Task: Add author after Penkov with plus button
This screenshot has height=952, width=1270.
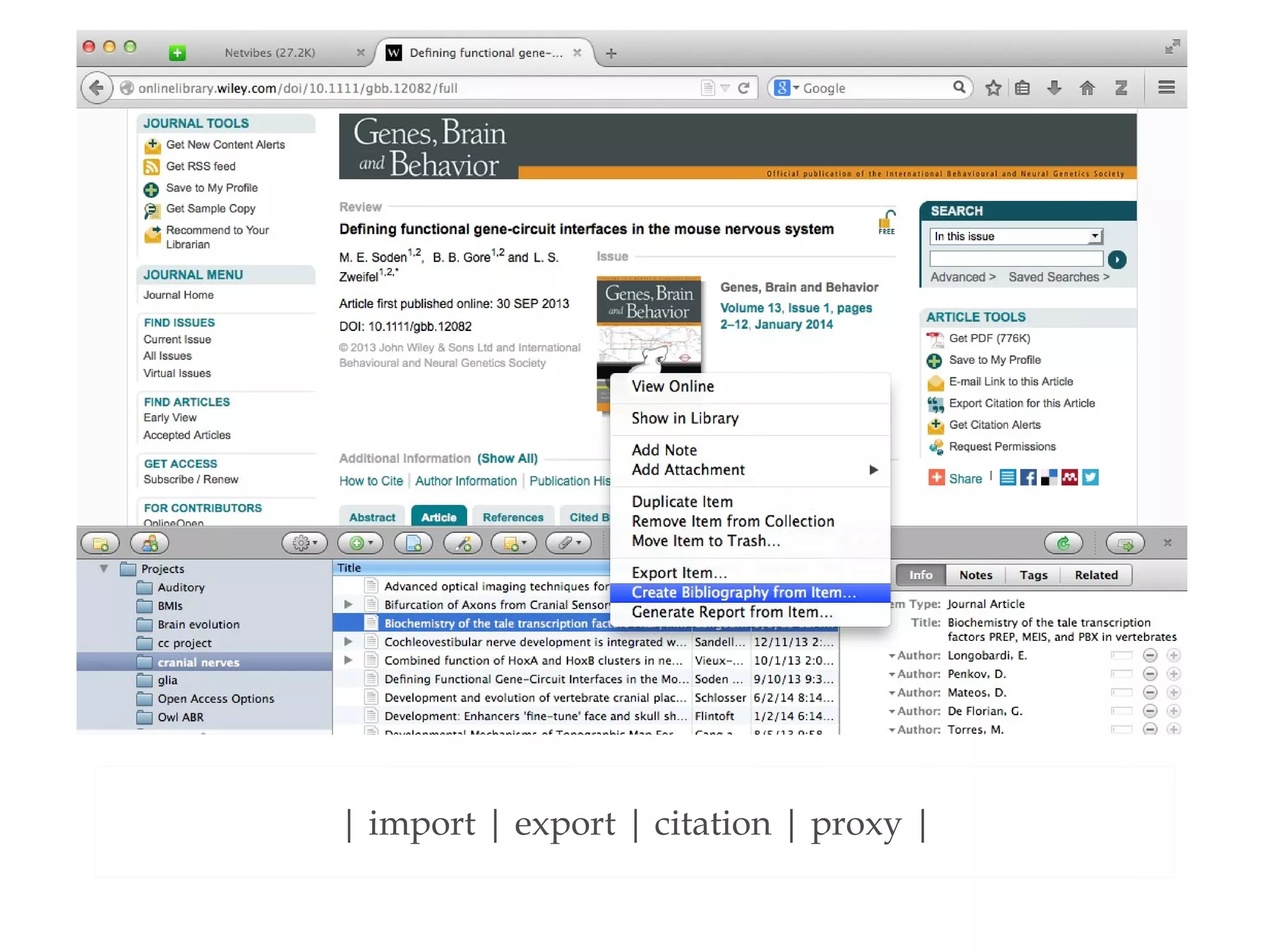Action: [1173, 674]
